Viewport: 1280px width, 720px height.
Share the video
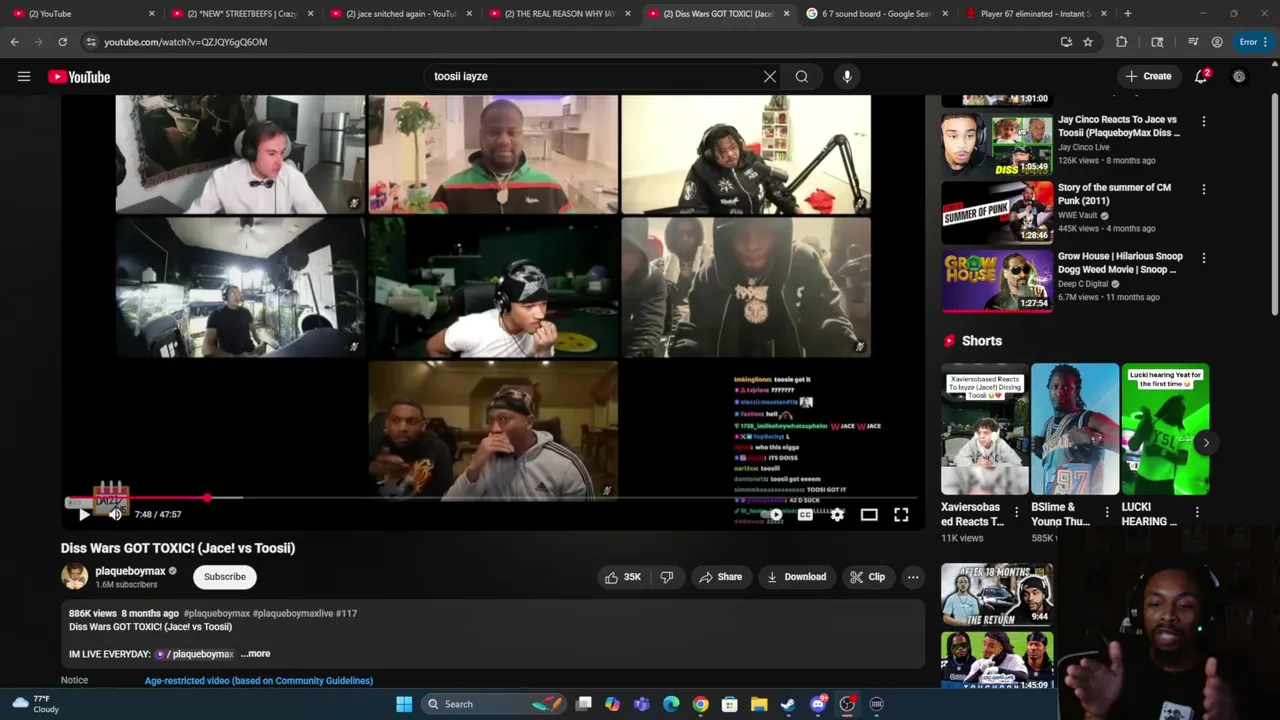click(x=720, y=577)
